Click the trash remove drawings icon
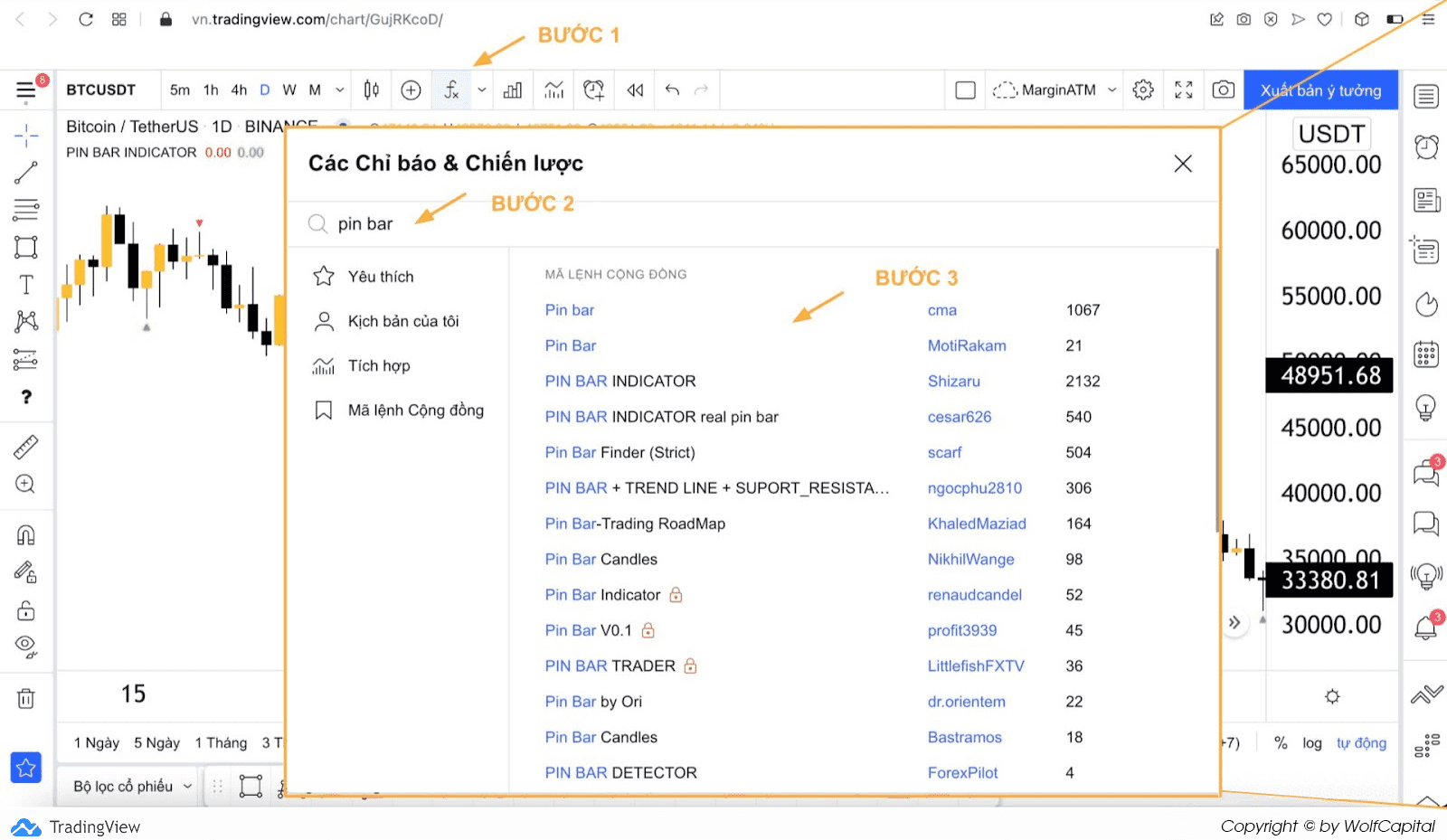The image size is (1447, 840). pyautogui.click(x=26, y=698)
